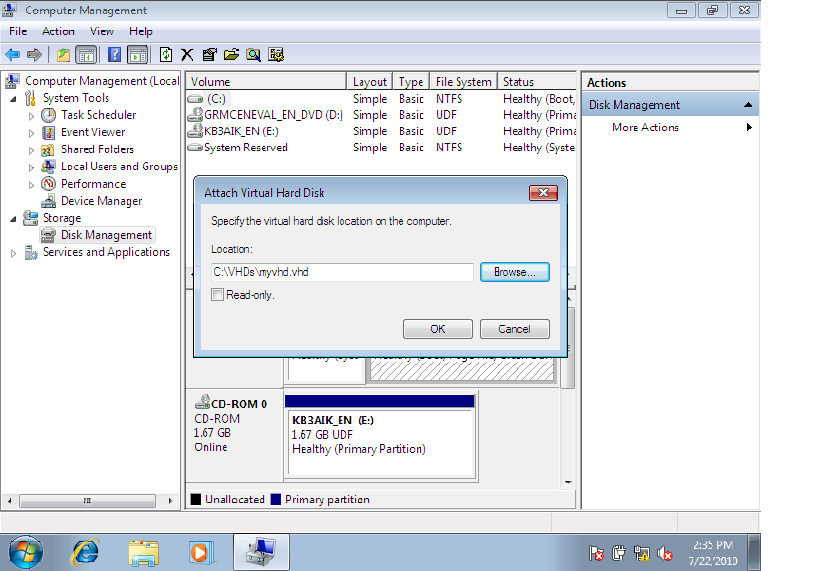
Task: Open the File menu
Action: [x=18, y=31]
